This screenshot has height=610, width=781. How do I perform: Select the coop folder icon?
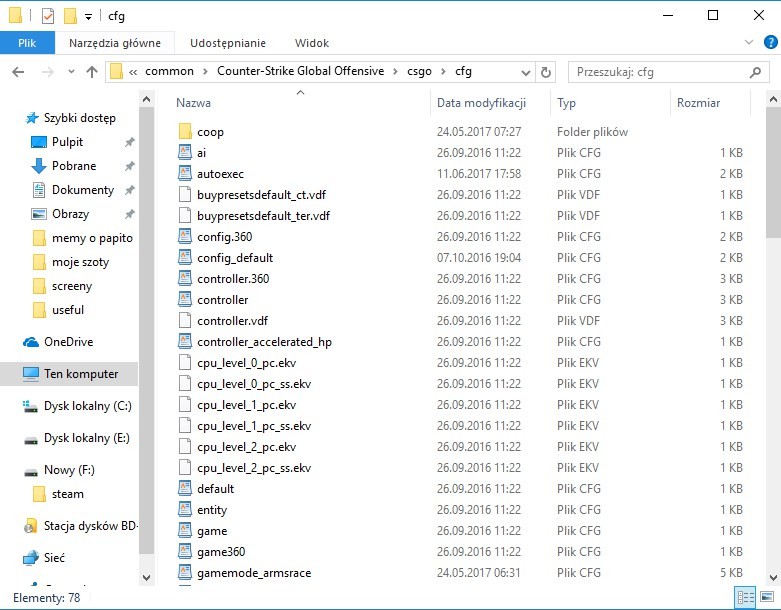[185, 131]
